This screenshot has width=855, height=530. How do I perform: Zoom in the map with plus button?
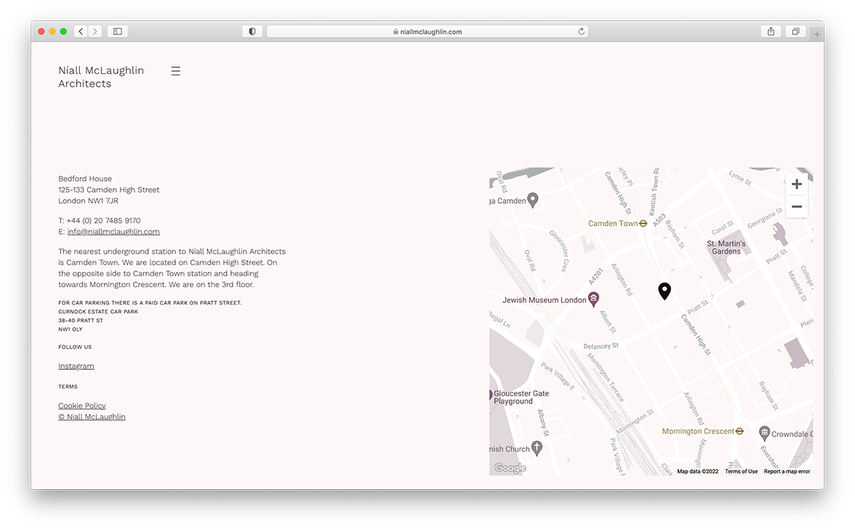click(x=796, y=184)
